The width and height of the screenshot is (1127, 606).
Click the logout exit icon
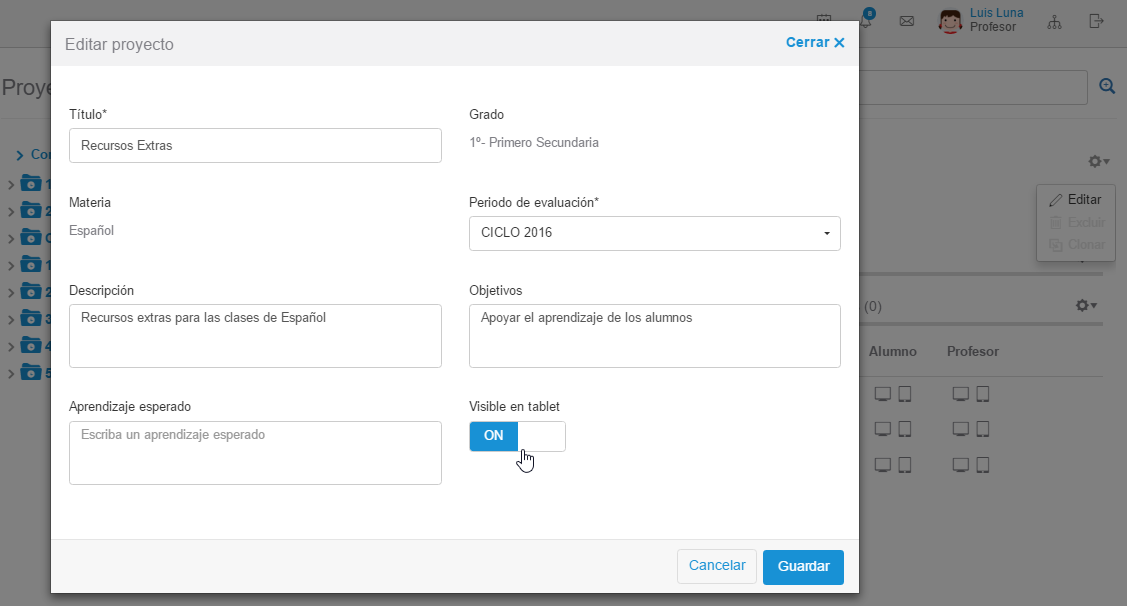1097,21
